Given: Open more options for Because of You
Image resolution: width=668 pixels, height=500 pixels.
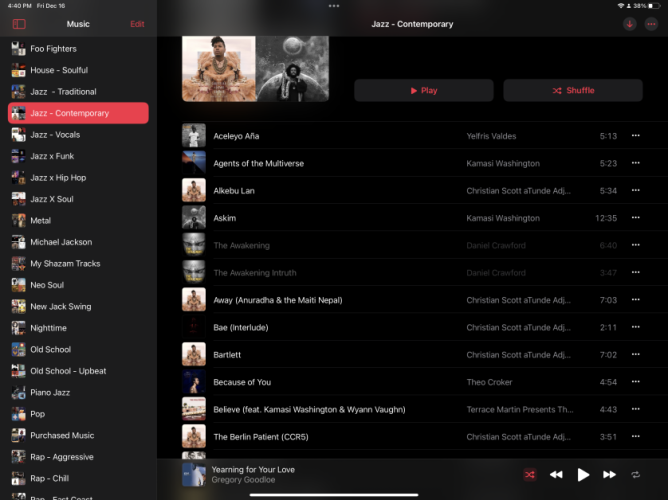Looking at the screenshot, I should tap(635, 382).
